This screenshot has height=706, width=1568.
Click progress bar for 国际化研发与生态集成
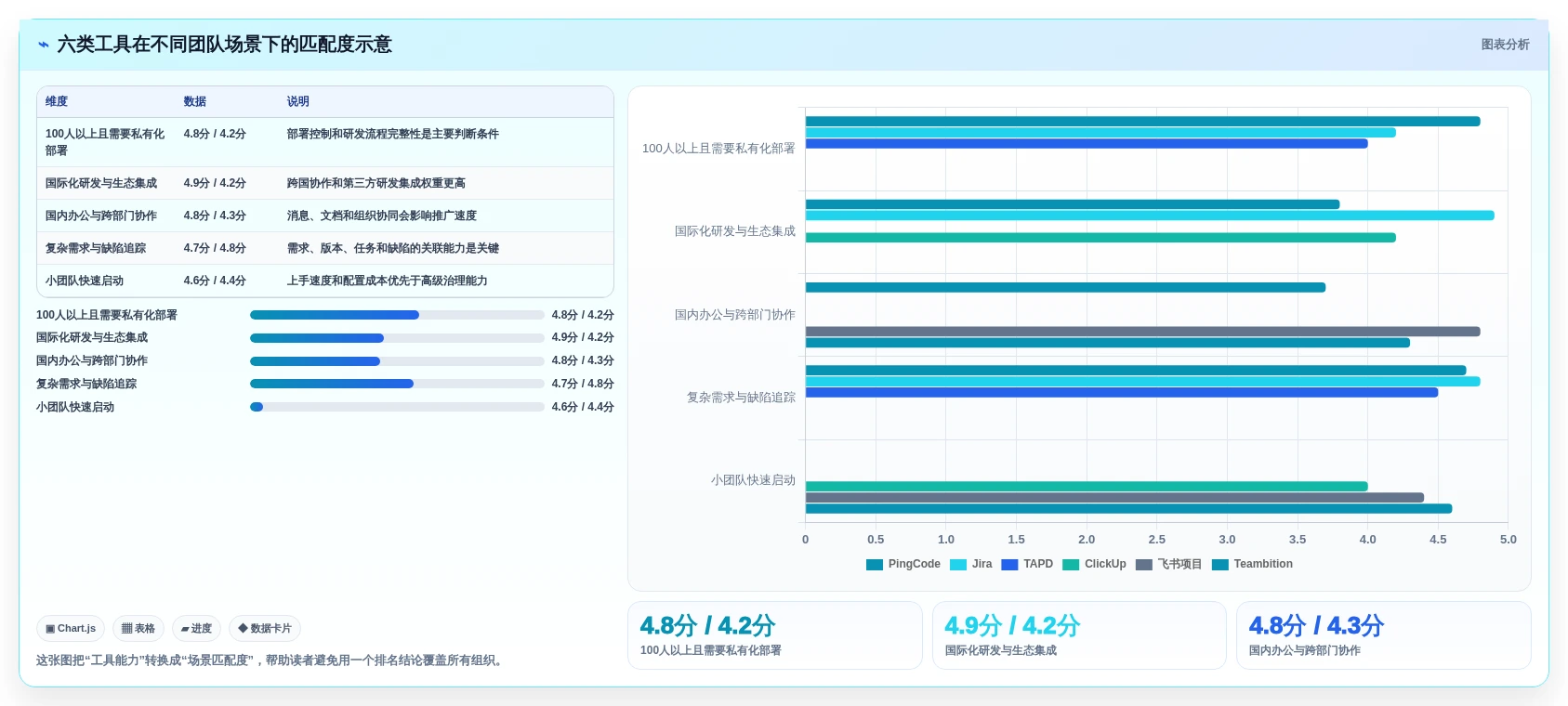tap(397, 338)
